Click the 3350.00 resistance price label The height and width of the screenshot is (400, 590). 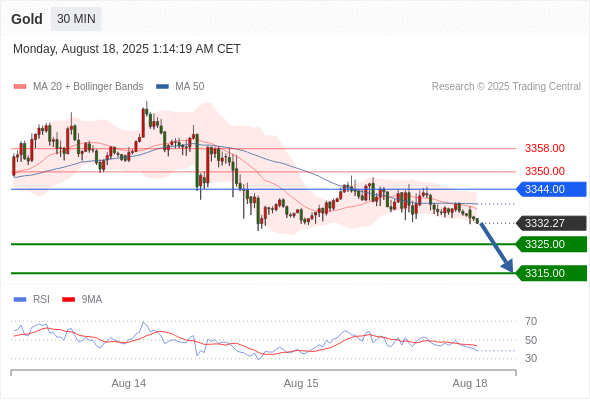[545, 171]
